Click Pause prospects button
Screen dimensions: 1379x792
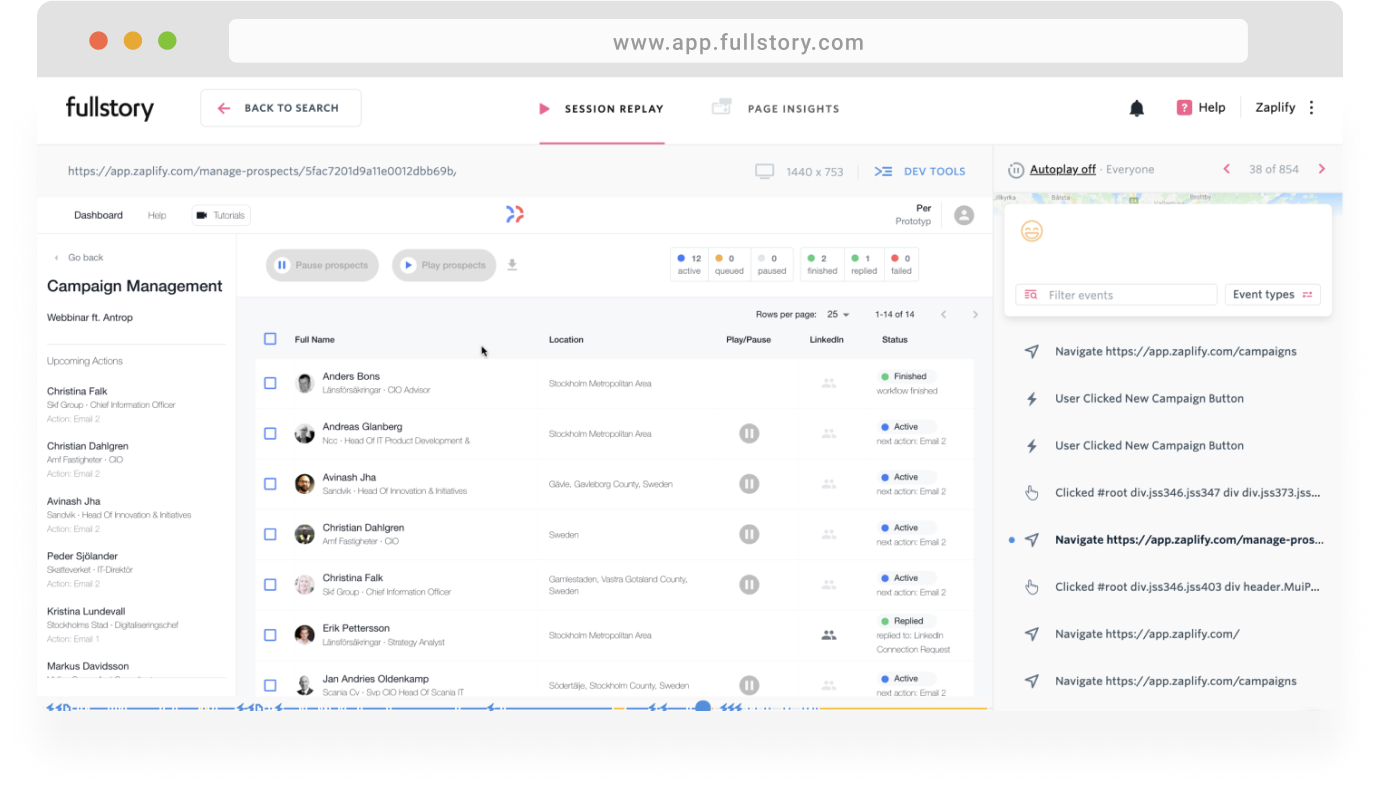[x=322, y=265]
